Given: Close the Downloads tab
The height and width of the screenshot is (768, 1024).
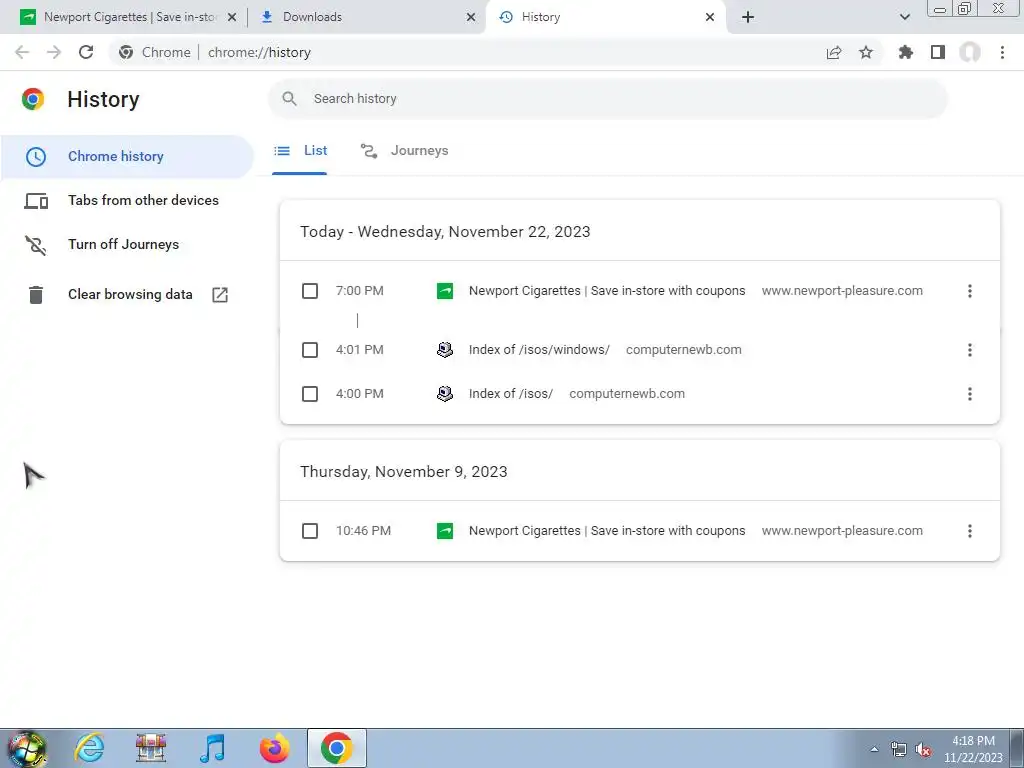Looking at the screenshot, I should pyautogui.click(x=471, y=17).
